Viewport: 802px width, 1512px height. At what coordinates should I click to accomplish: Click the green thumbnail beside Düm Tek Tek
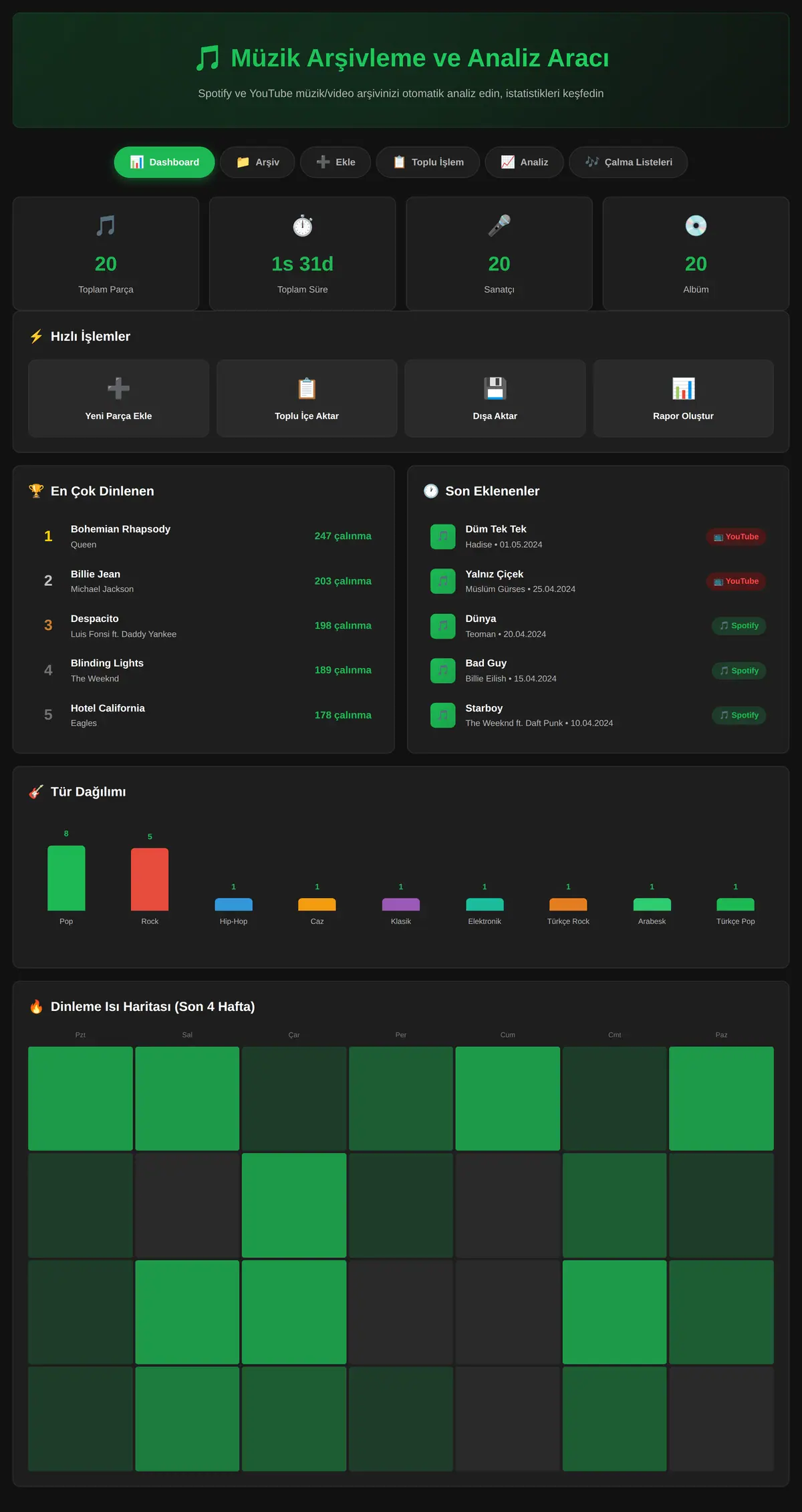[443, 537]
